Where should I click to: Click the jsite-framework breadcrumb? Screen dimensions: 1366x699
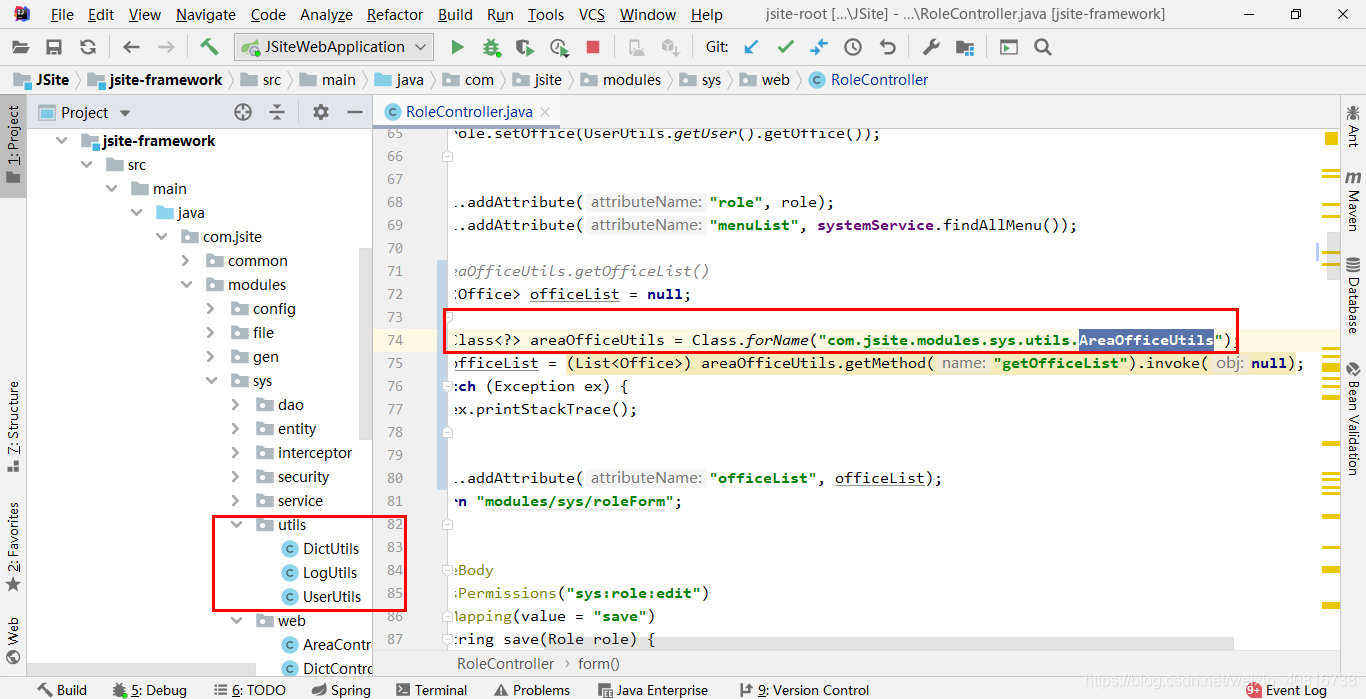tap(155, 80)
